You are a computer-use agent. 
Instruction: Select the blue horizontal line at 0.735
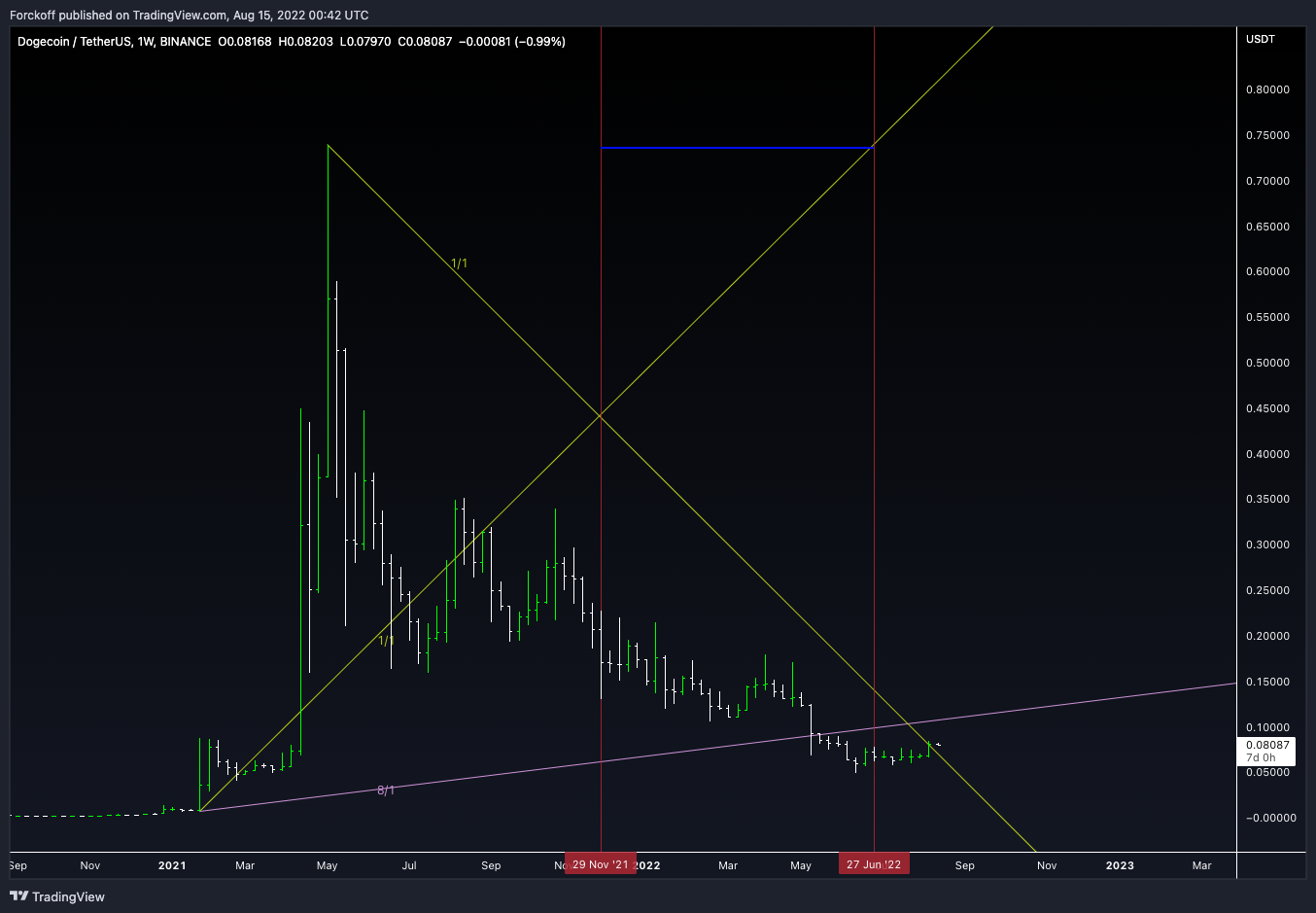[x=738, y=148]
